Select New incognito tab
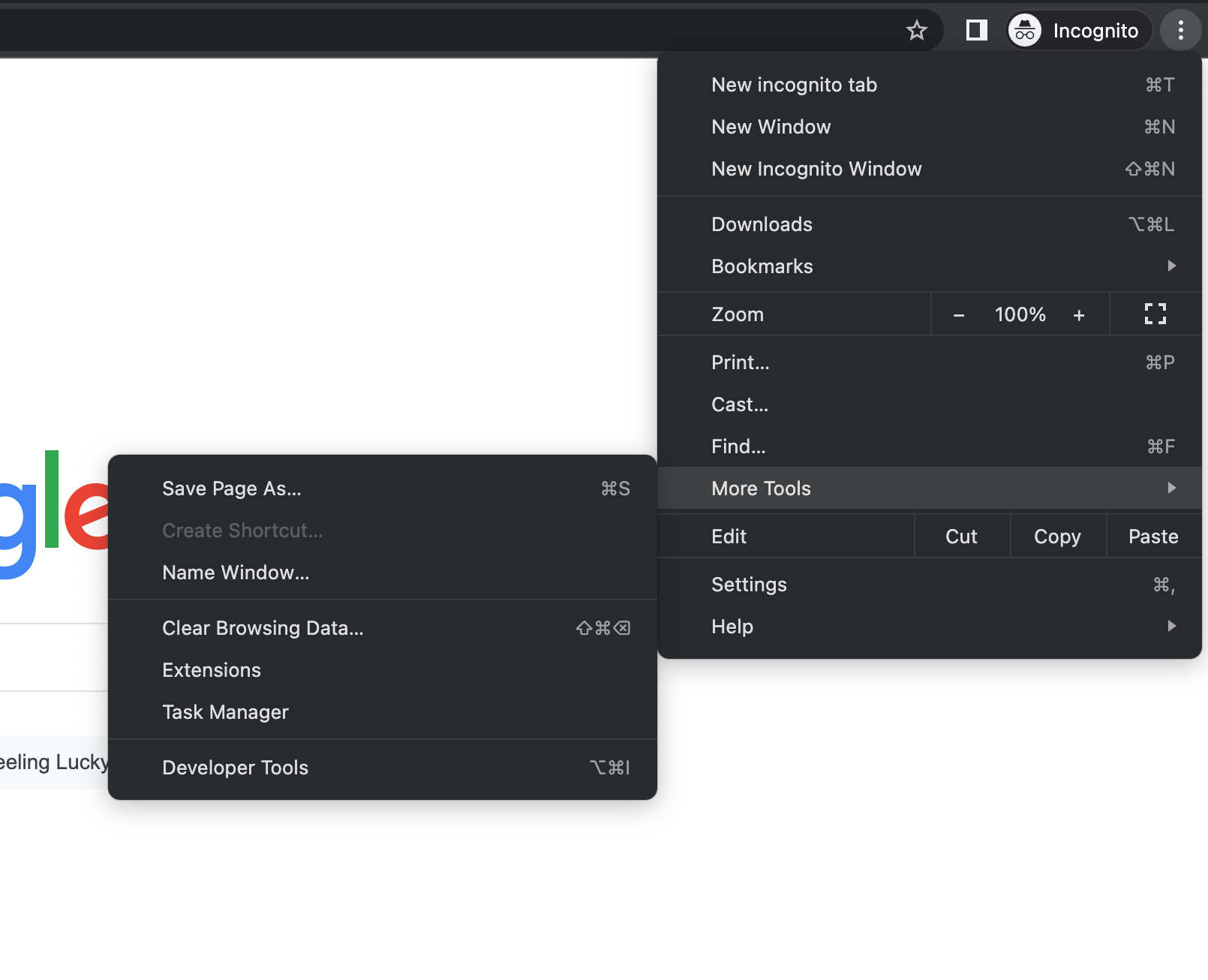 pos(930,85)
